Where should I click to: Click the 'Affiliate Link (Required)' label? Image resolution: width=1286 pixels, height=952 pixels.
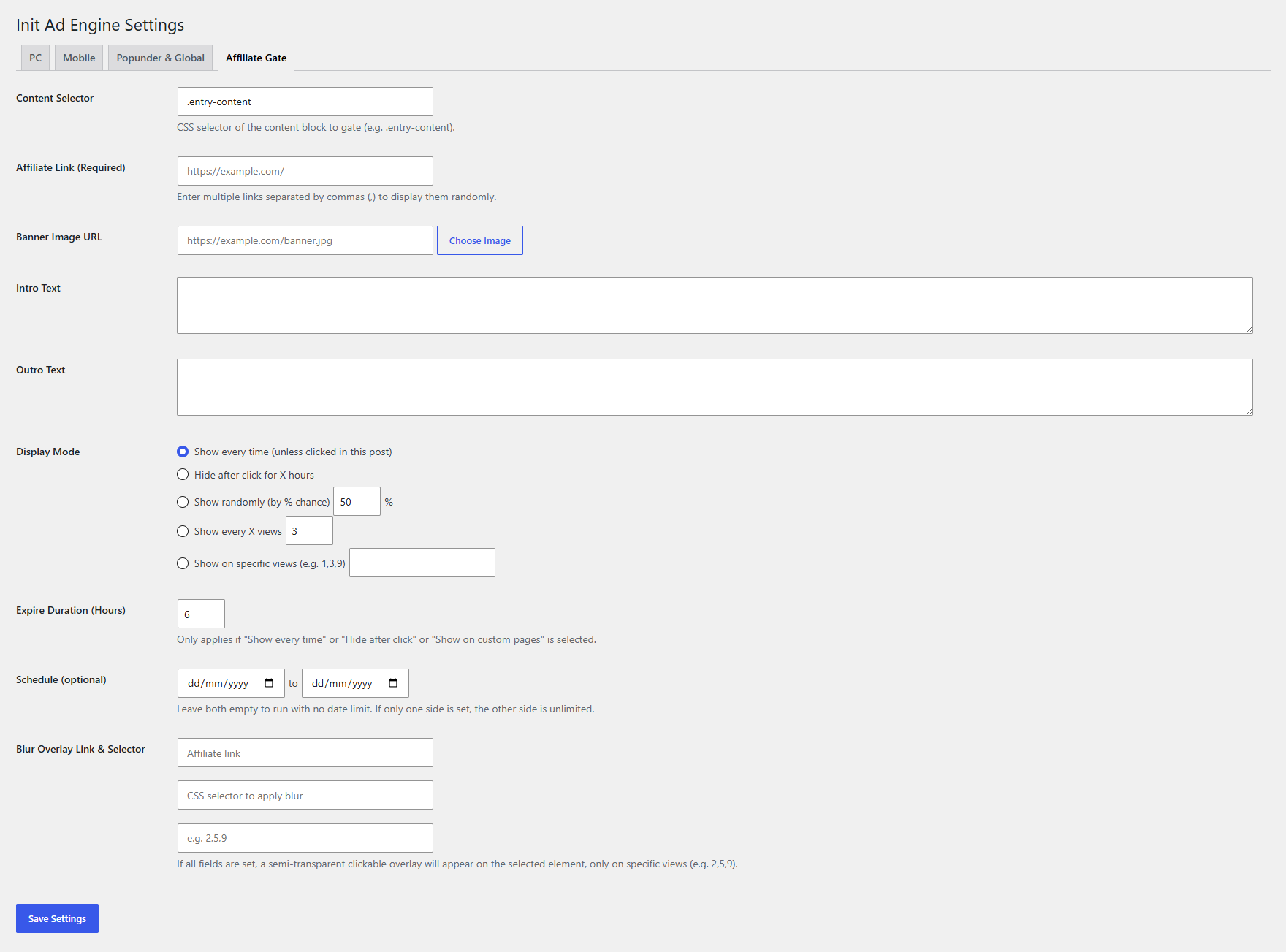71,167
